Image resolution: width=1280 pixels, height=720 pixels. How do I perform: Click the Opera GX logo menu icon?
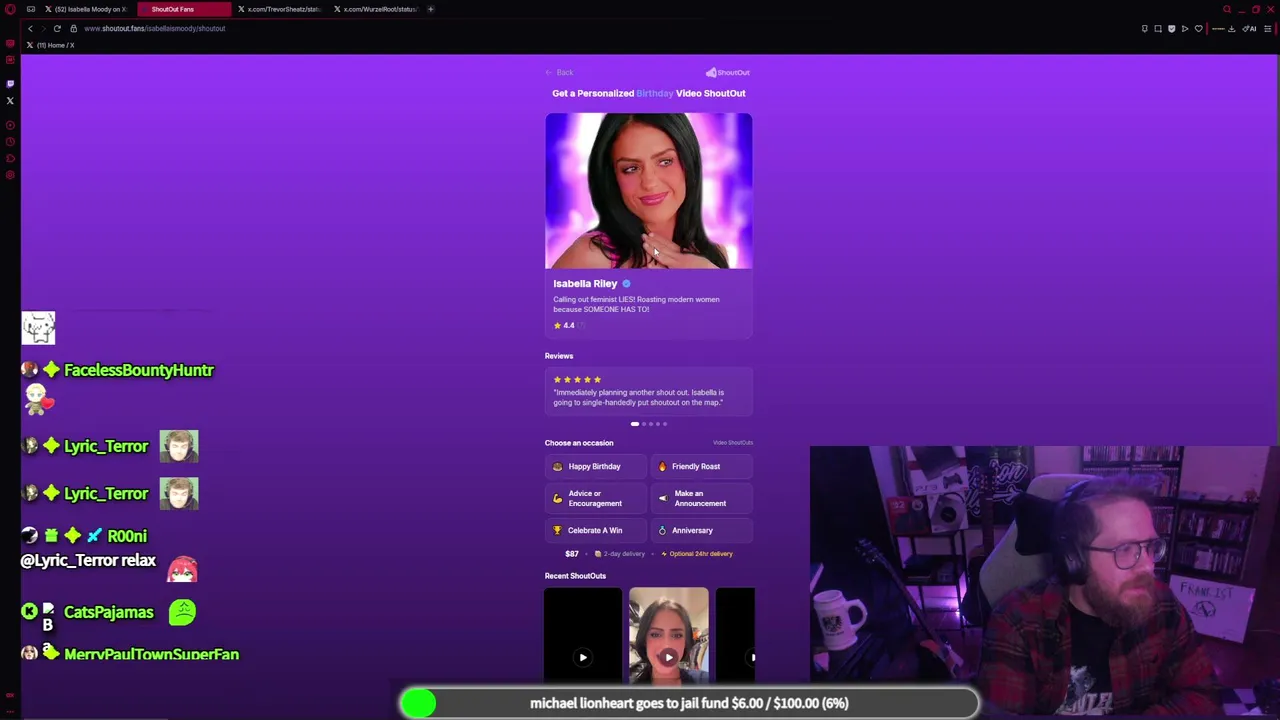[x=10, y=9]
